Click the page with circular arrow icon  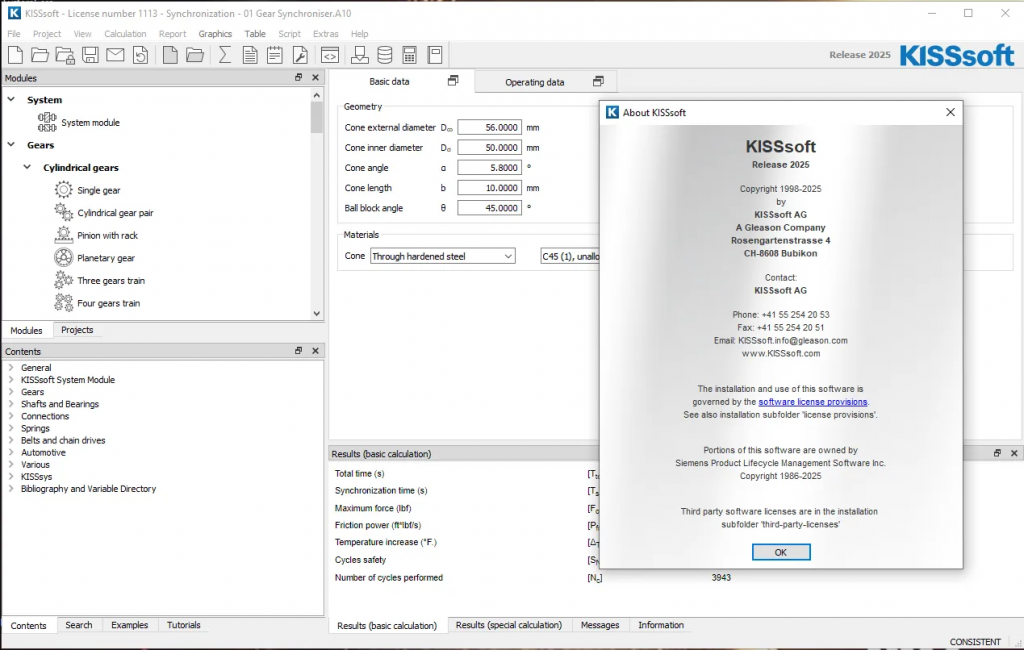coord(140,55)
